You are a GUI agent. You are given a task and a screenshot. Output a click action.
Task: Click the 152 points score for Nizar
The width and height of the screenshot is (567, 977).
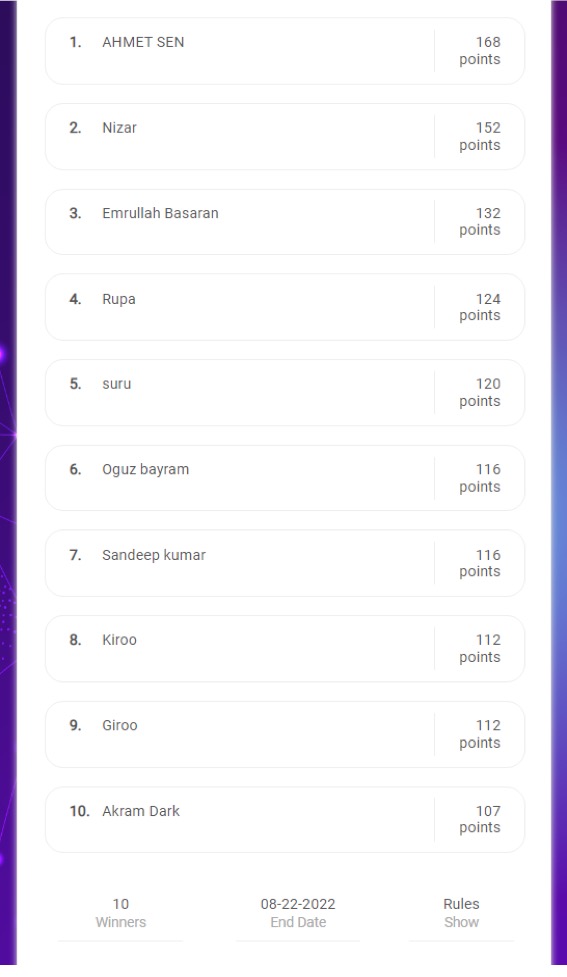pos(480,136)
